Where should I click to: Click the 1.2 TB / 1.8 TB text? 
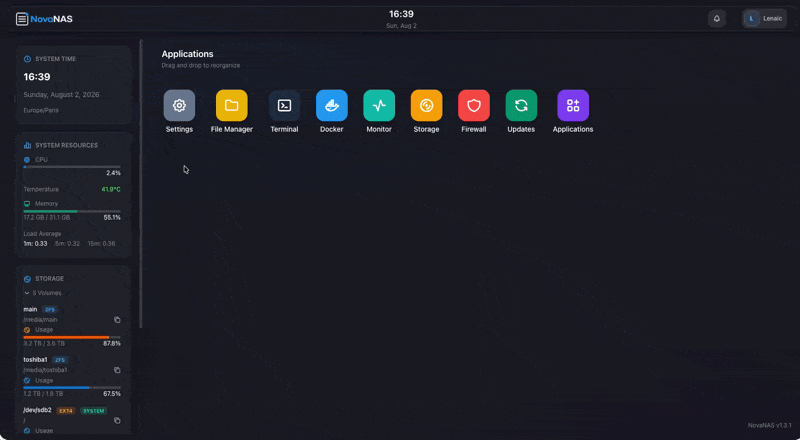(43, 394)
